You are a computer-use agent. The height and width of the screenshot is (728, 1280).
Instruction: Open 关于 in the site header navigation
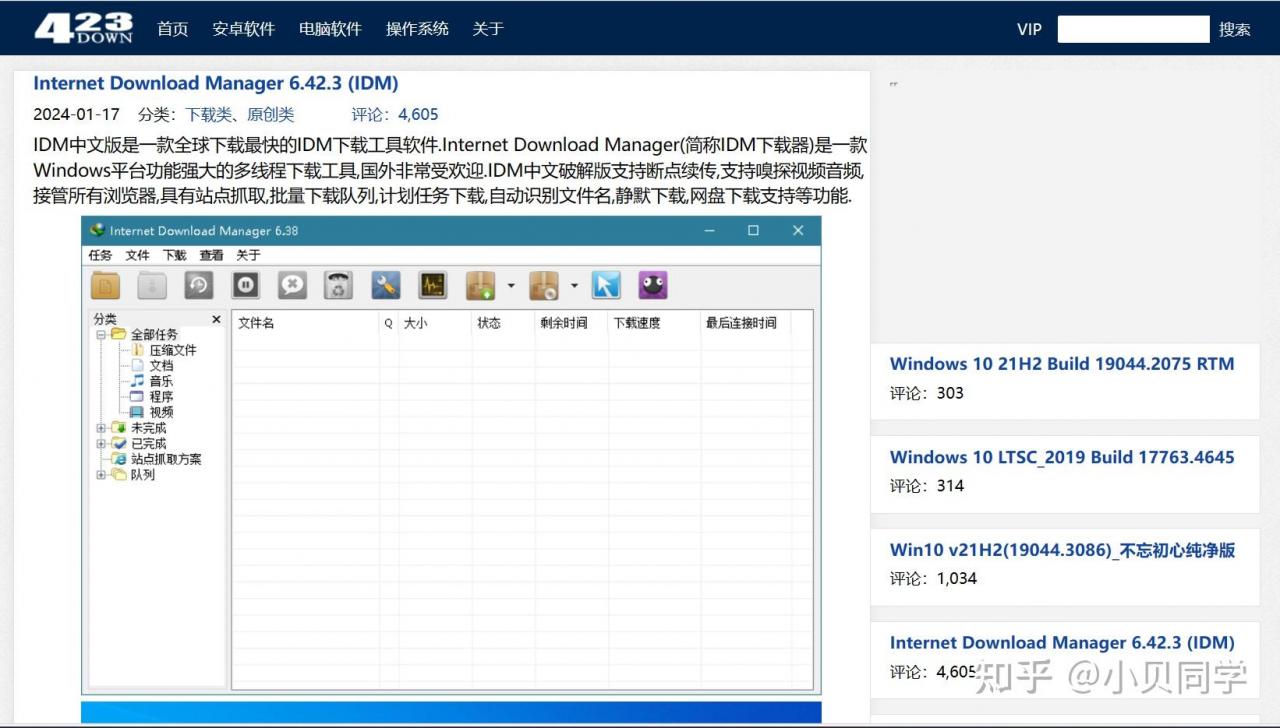[488, 29]
